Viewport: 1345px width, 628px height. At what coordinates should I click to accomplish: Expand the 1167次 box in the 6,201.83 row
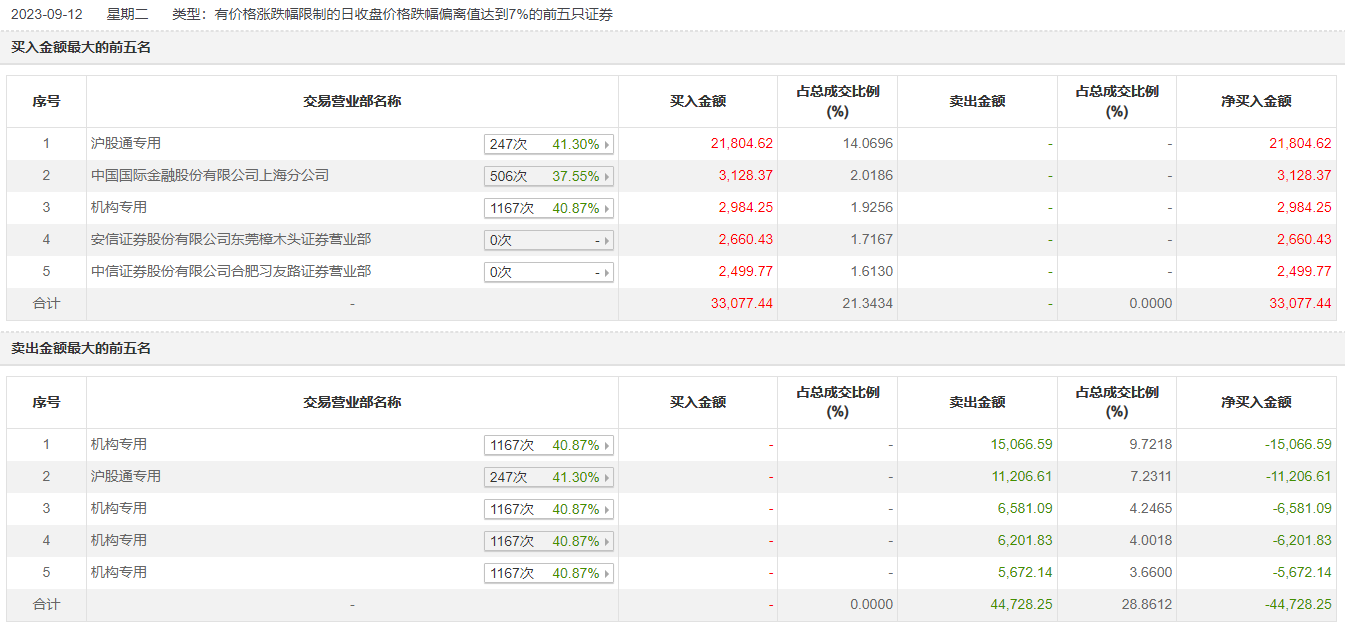549,541
